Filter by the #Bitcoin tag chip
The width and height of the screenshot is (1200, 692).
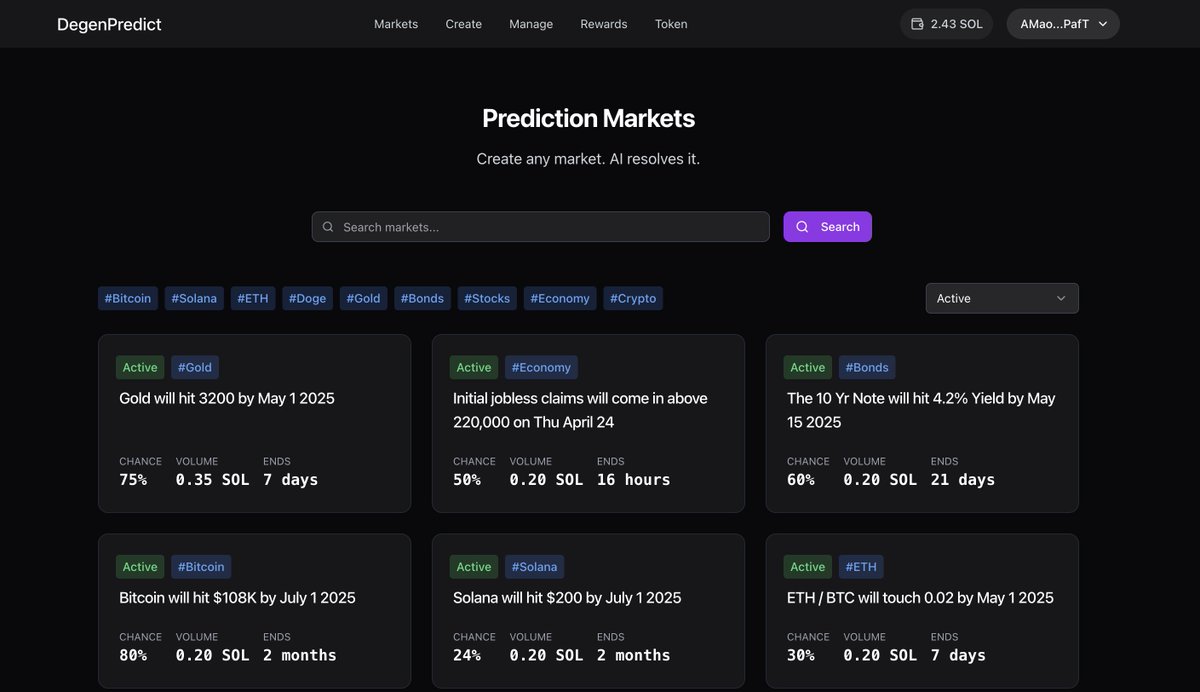(x=128, y=298)
